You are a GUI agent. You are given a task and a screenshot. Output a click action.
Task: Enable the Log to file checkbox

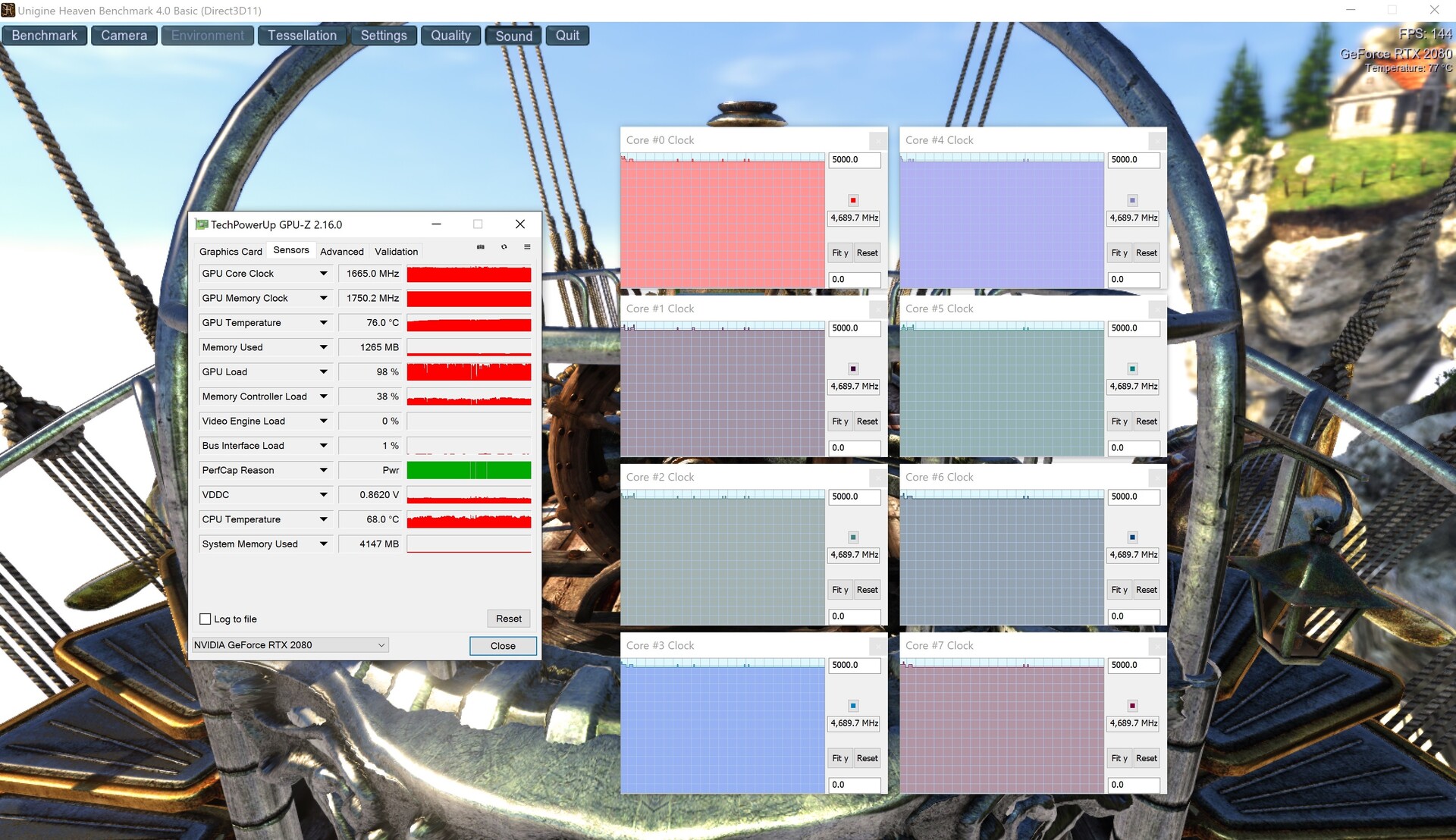(x=206, y=619)
